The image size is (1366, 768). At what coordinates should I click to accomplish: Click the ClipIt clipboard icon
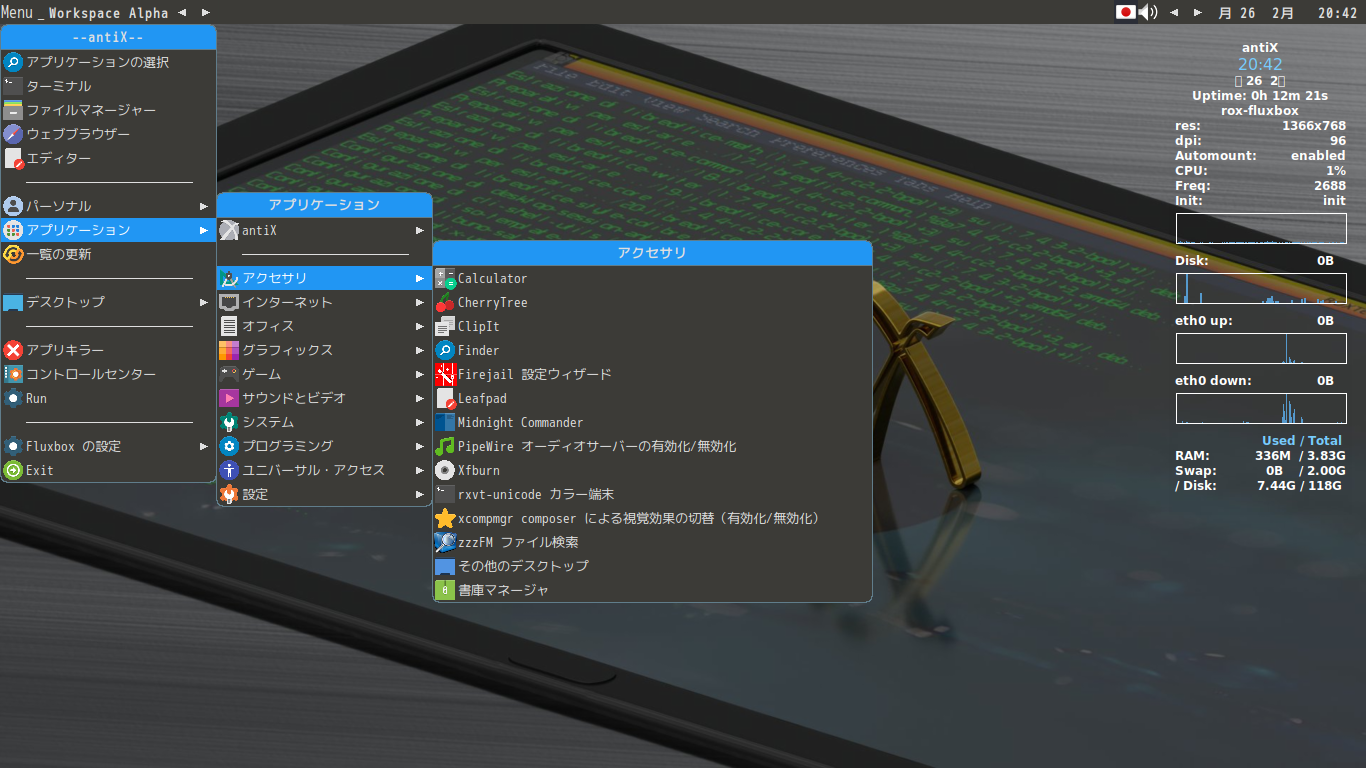point(445,326)
